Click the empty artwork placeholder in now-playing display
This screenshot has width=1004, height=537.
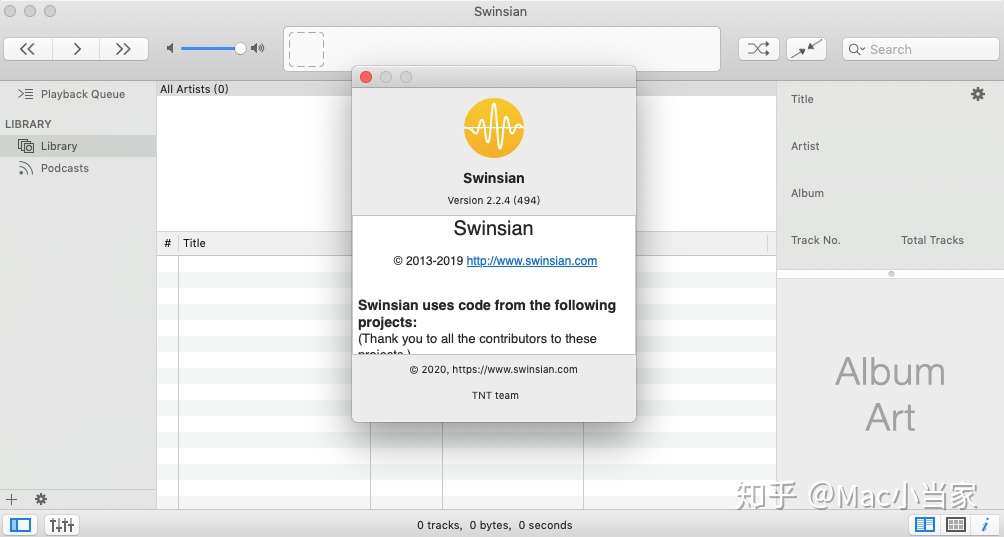306,49
